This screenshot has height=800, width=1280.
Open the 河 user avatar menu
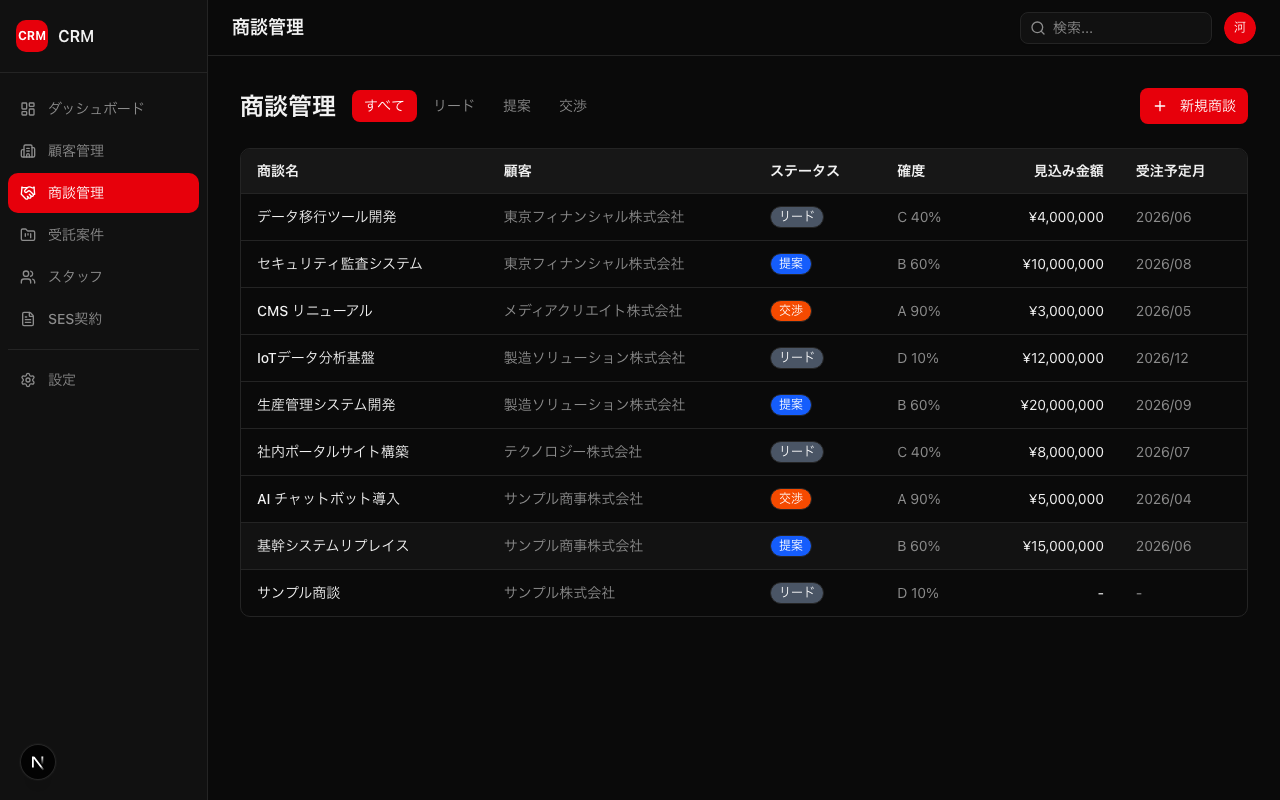[1239, 28]
